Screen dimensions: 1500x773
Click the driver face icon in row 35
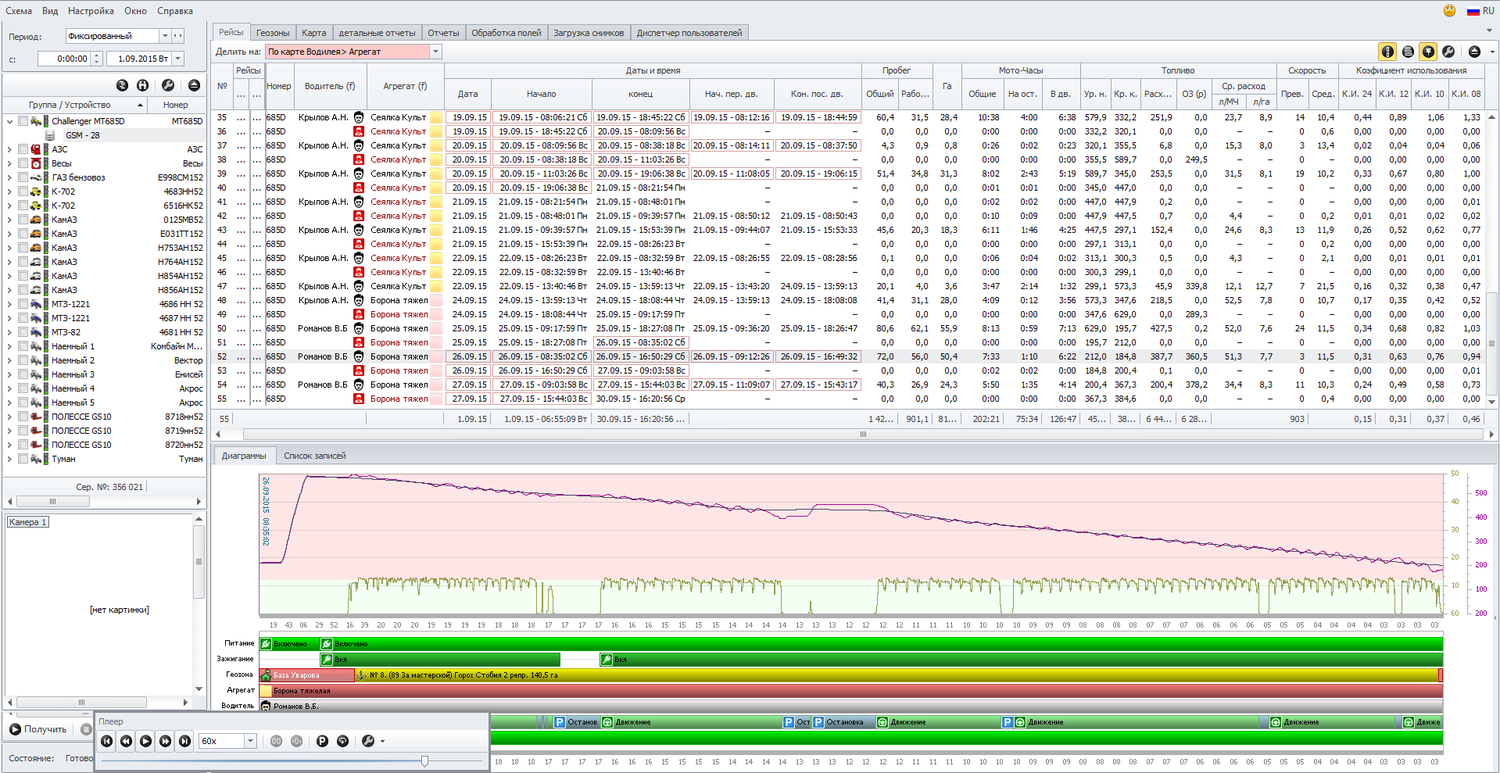point(359,117)
